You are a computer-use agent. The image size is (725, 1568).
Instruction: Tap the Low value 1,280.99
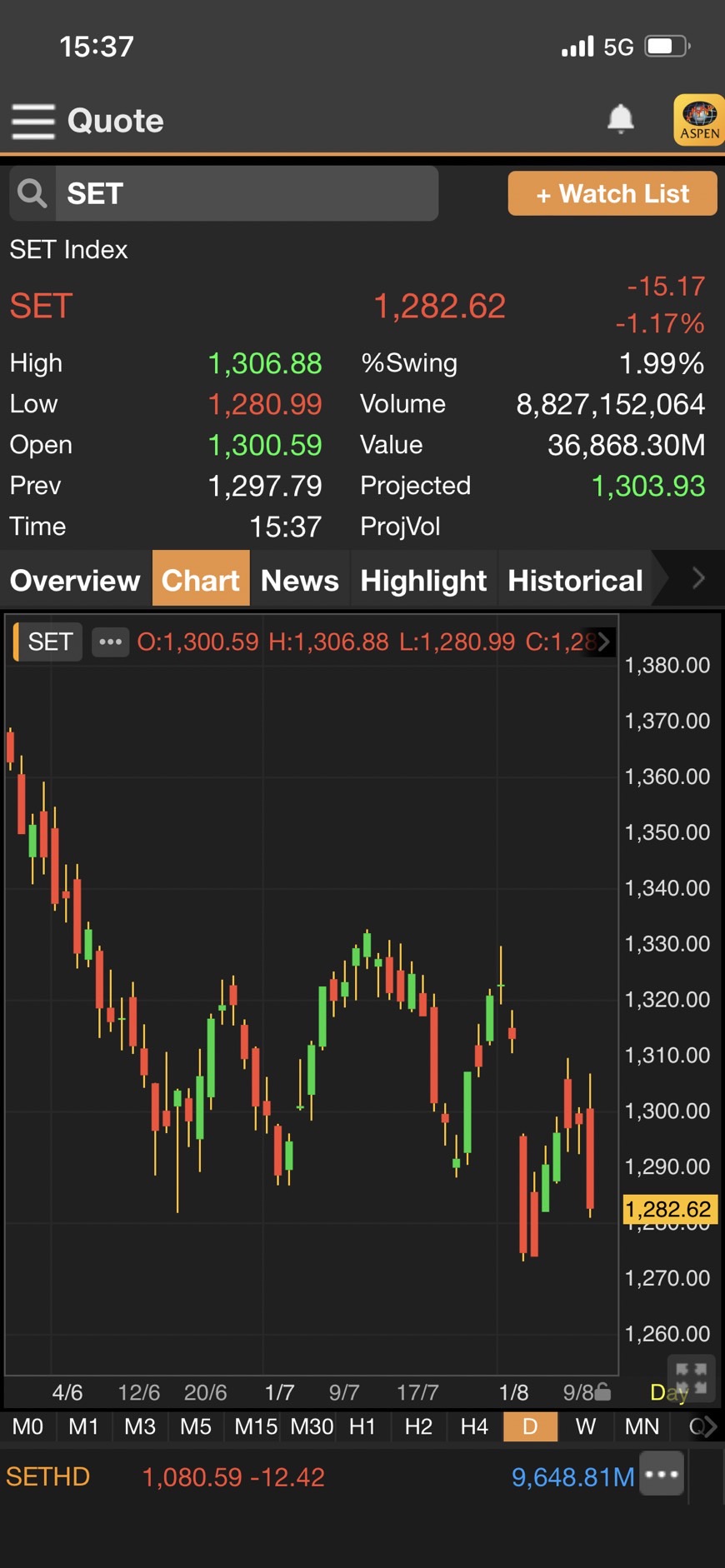264,404
